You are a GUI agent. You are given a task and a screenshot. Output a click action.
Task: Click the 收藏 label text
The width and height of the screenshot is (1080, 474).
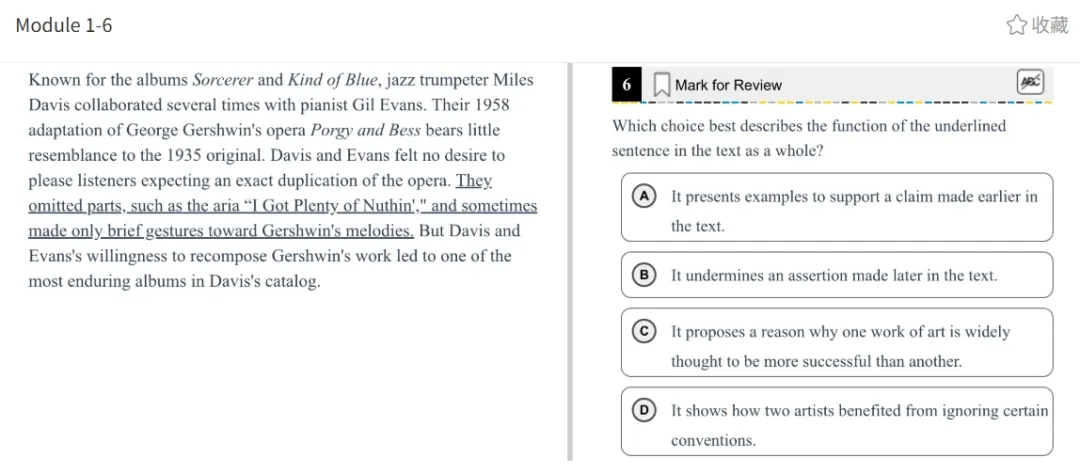(1050, 25)
